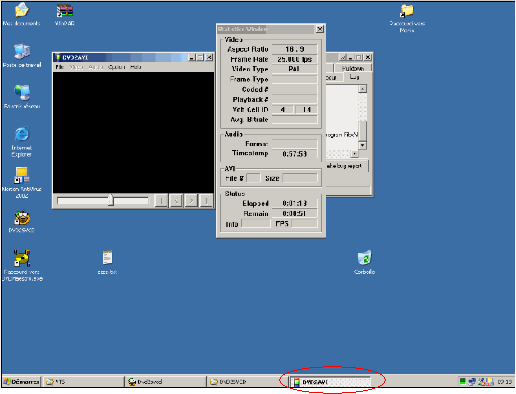Image resolution: width=516 pixels, height=394 pixels.
Task: Click the taskbar clock
Action: [504, 382]
